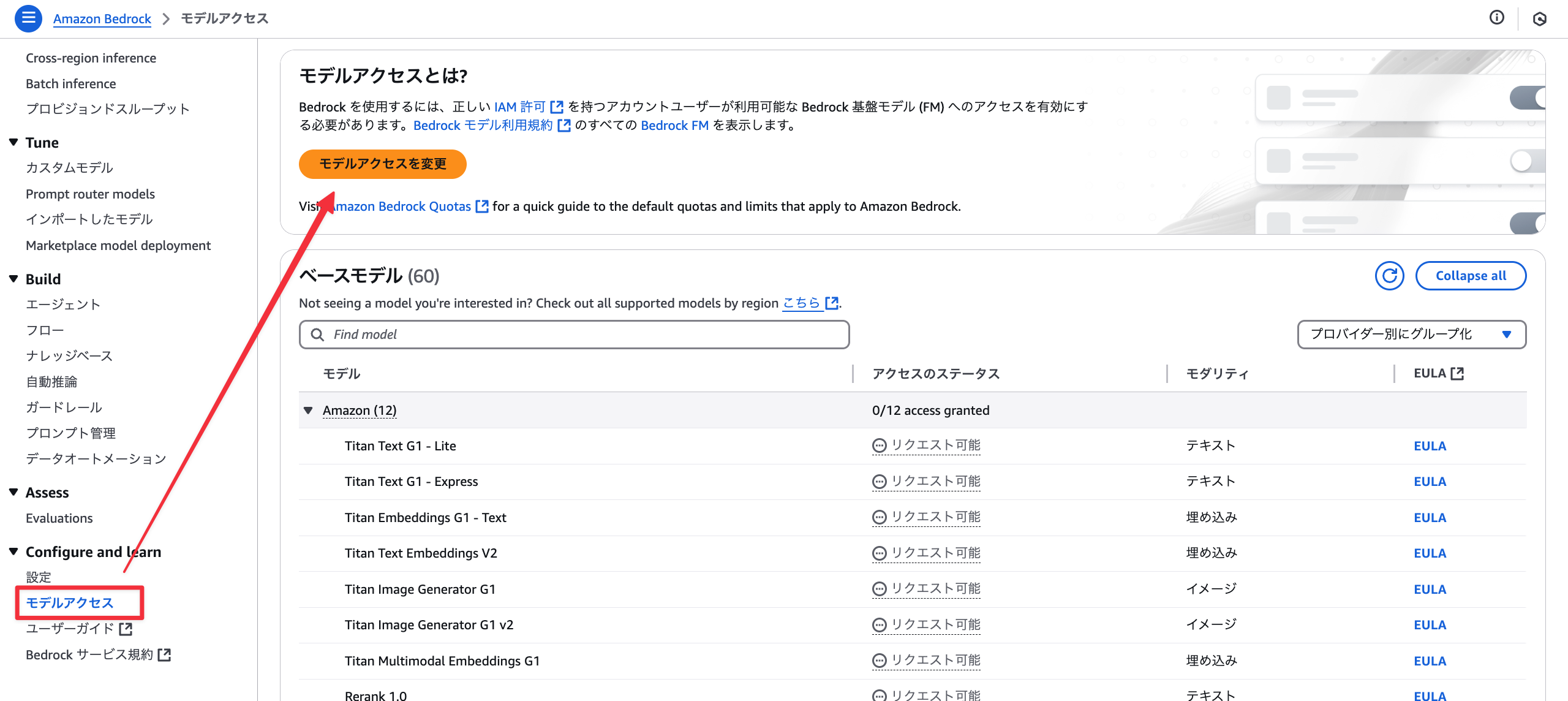Click the モデルアクセスを変更 button
The height and width of the screenshot is (701, 1568).
tap(383, 164)
